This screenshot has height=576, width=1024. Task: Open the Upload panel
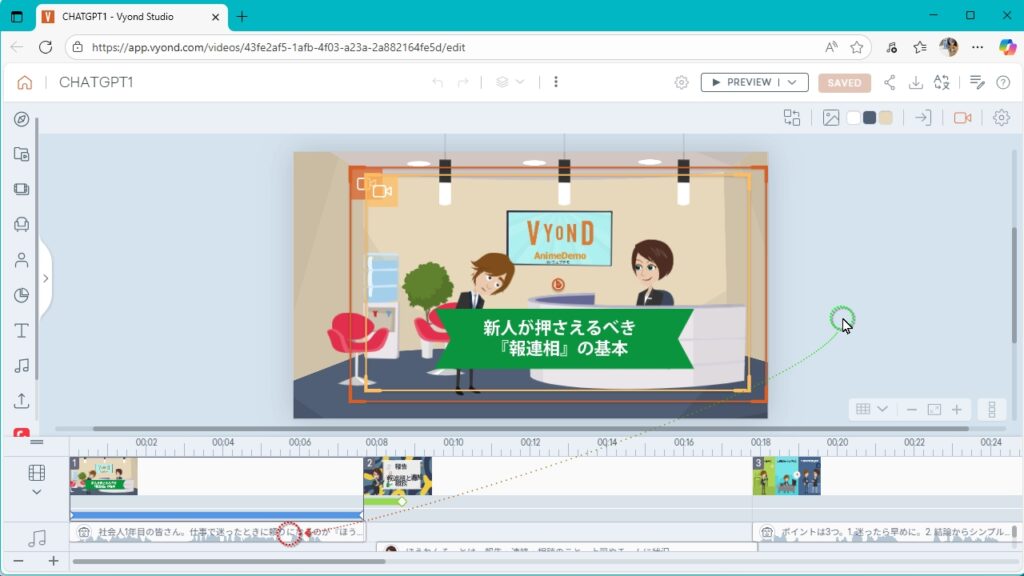(x=22, y=400)
